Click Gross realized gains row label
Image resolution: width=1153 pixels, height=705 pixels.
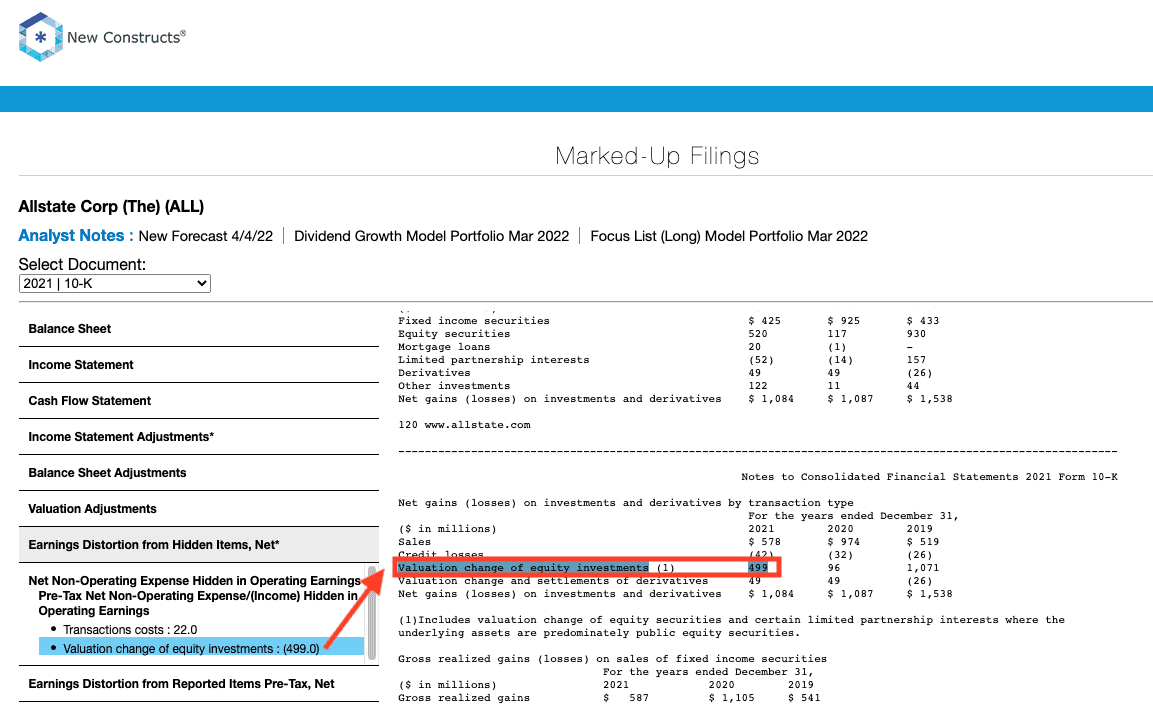click(x=464, y=698)
